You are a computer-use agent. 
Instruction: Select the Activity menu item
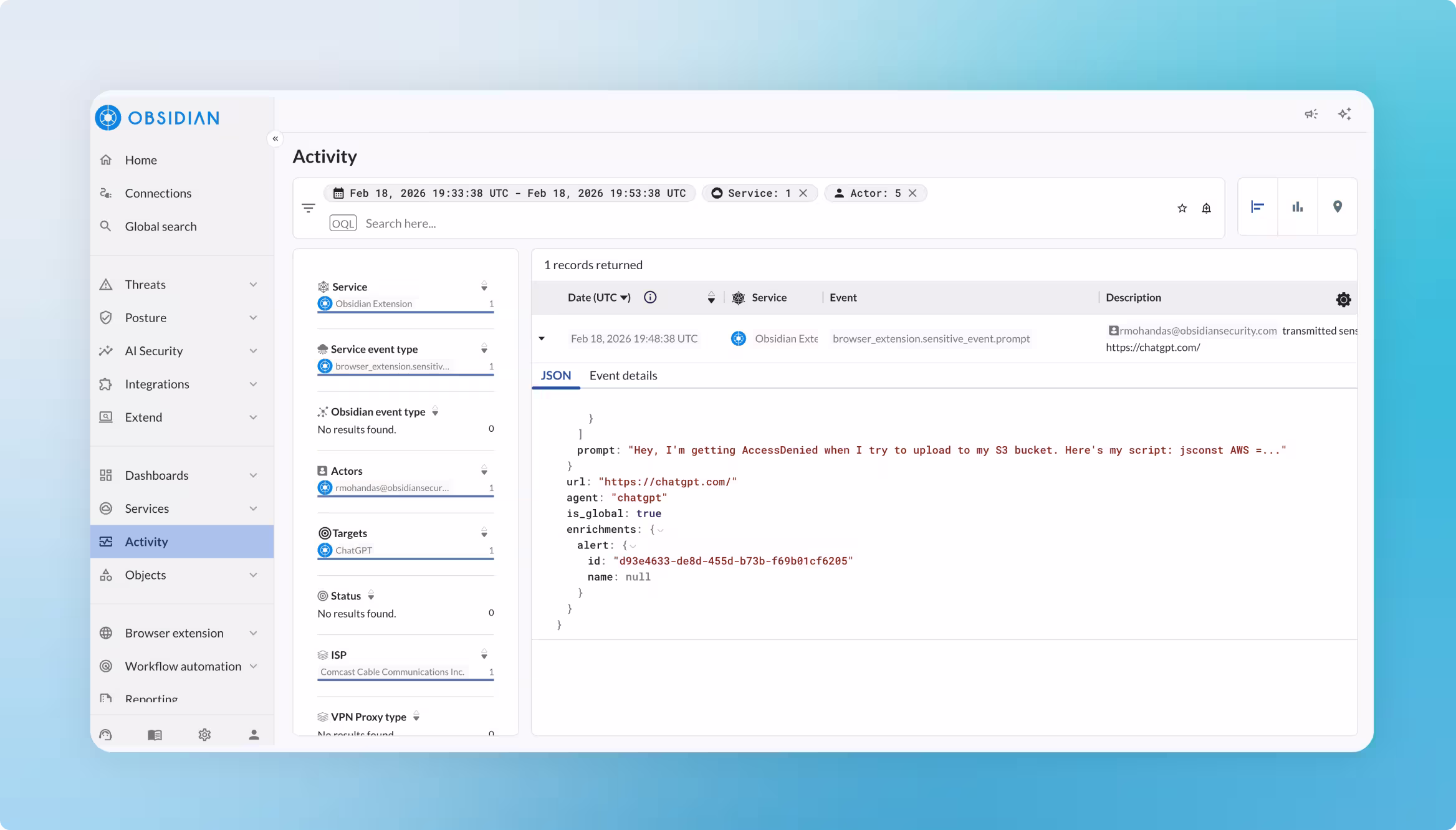coord(182,541)
